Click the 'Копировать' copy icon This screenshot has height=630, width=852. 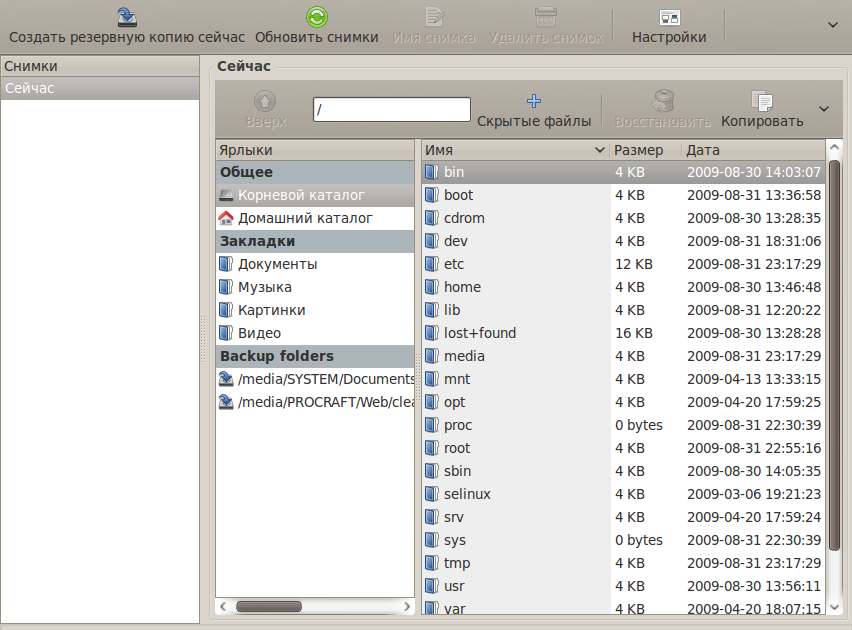(x=762, y=101)
